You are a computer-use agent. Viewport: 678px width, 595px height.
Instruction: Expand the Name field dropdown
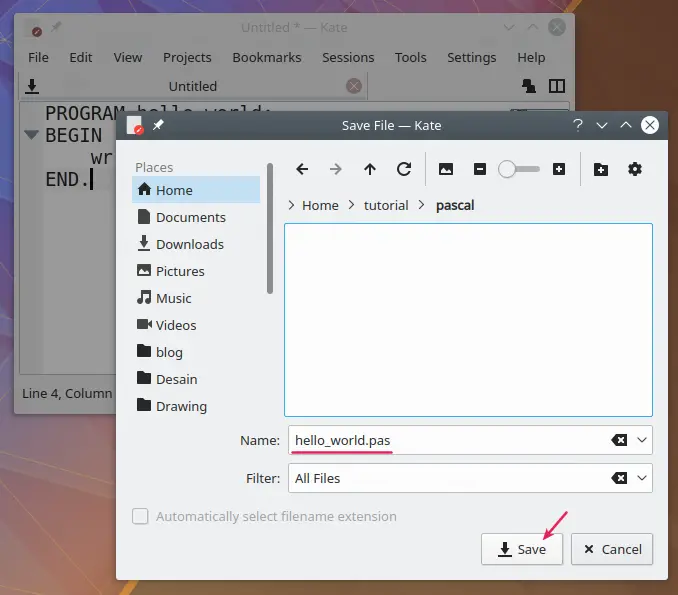[642, 440]
